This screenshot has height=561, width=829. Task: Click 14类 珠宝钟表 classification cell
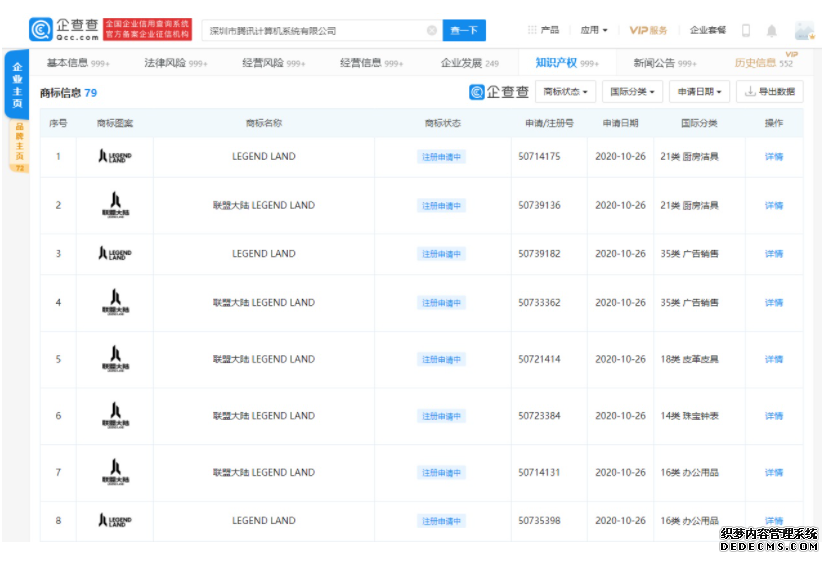point(689,416)
